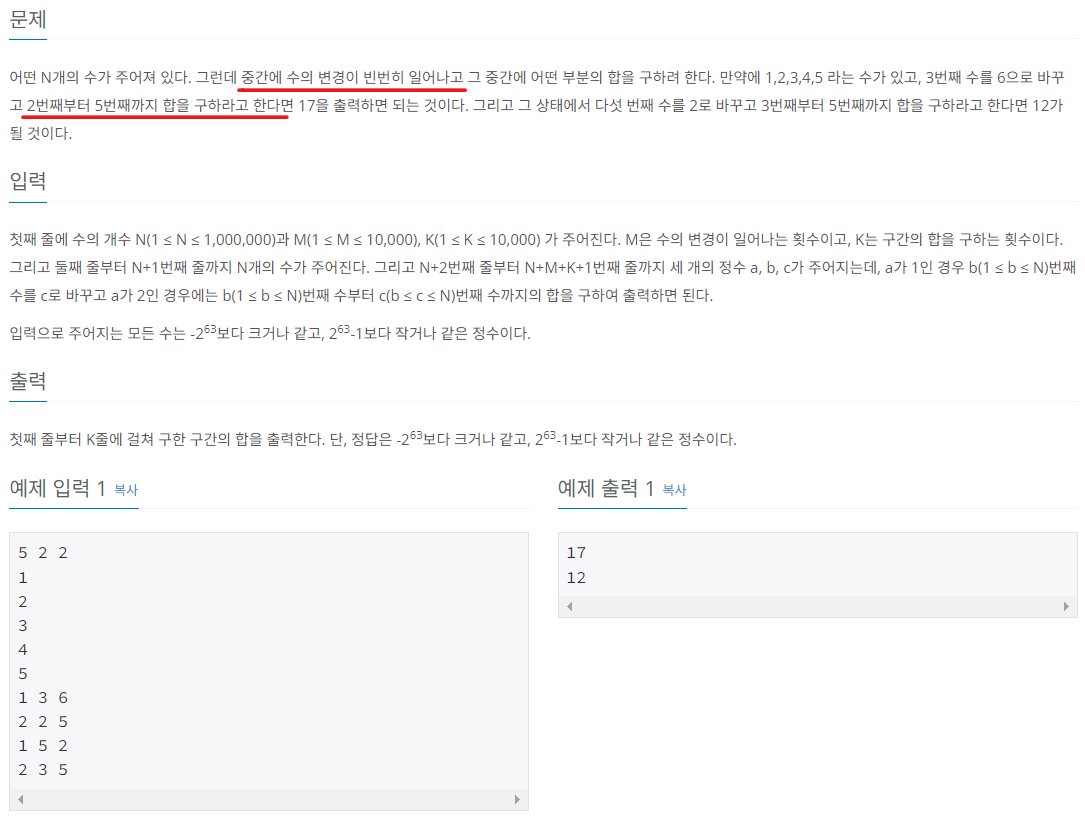1085x827 pixels.
Task: Copy sample output 1 via 복사 link
Action: (x=675, y=490)
